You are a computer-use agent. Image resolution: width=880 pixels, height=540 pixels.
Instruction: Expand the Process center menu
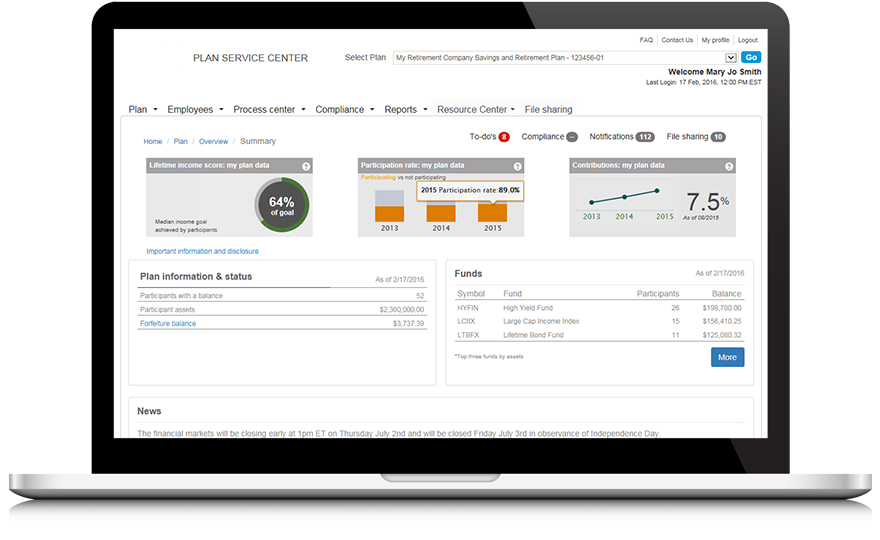(269, 110)
